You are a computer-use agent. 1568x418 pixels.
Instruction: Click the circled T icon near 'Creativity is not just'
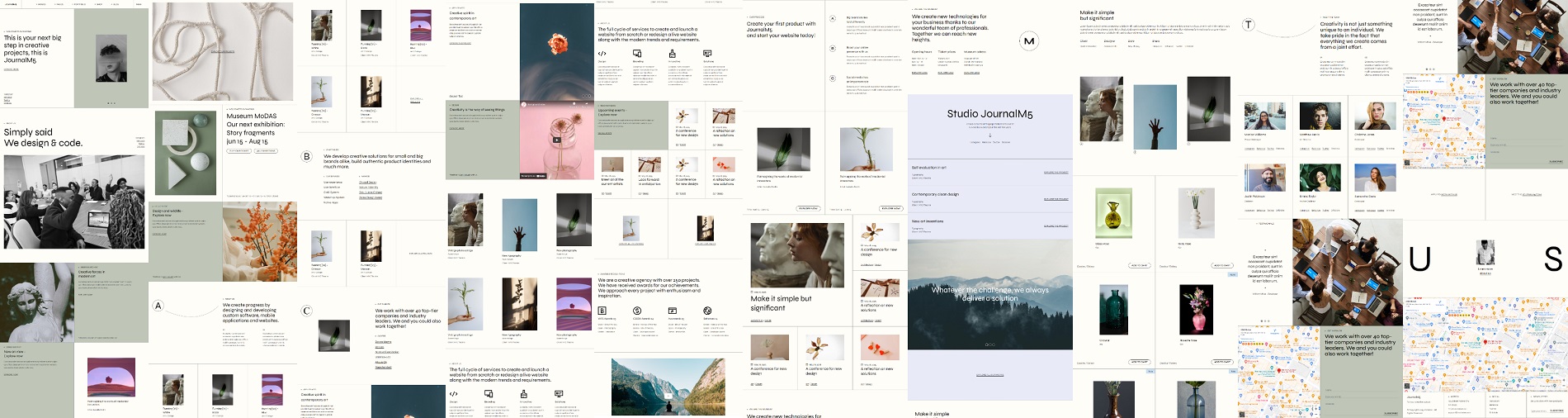pos(1249,25)
